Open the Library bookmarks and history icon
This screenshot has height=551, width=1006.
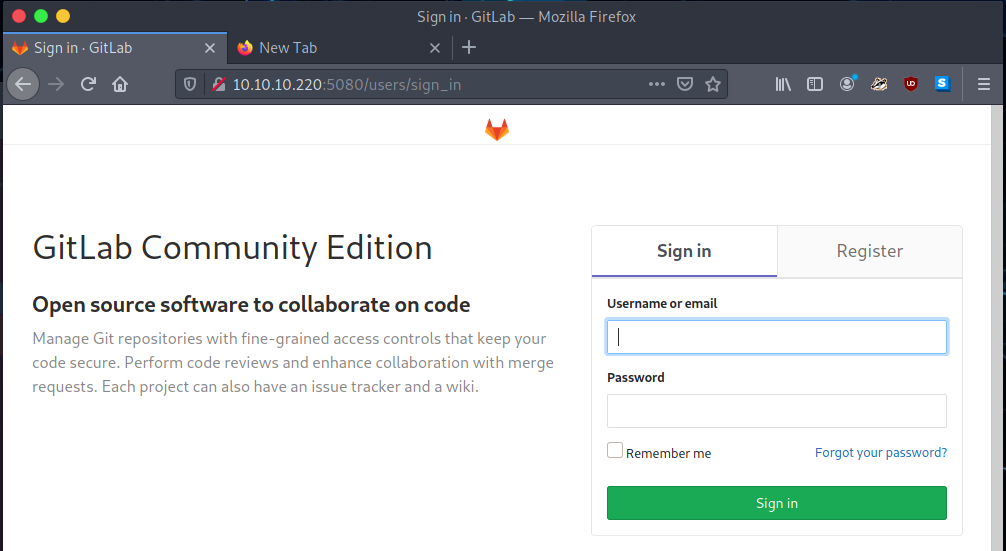point(783,84)
